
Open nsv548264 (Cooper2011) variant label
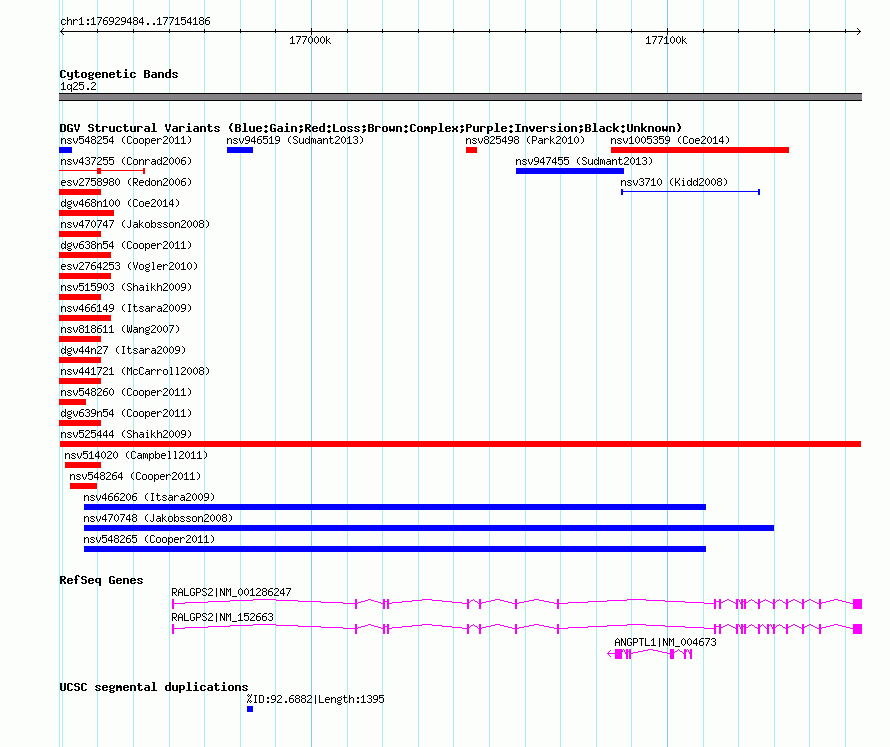(x=135, y=476)
